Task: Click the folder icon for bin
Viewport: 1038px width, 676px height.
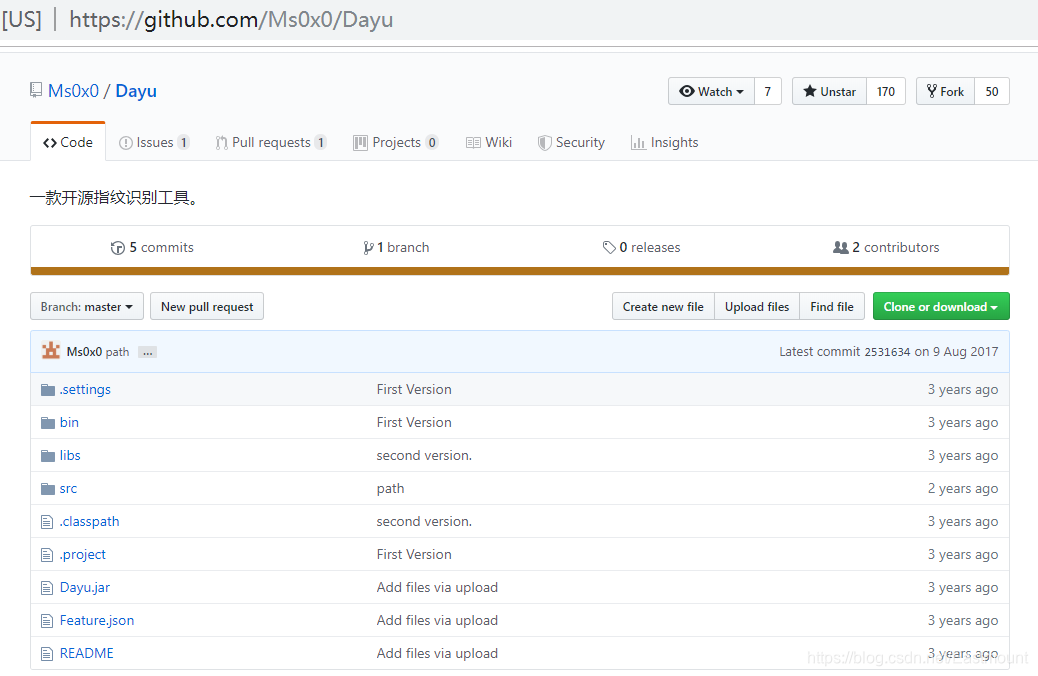Action: [48, 422]
